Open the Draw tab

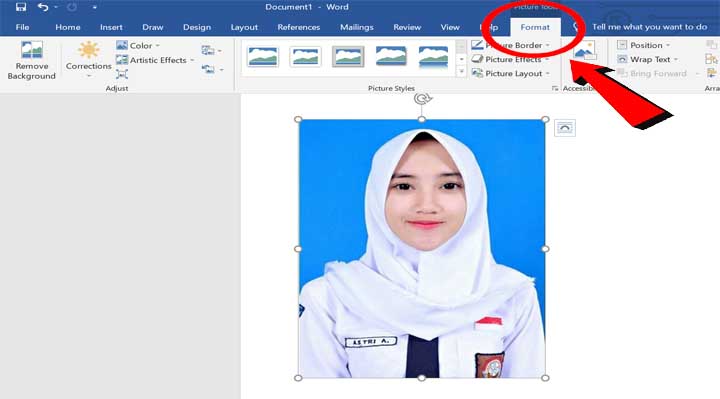[152, 27]
